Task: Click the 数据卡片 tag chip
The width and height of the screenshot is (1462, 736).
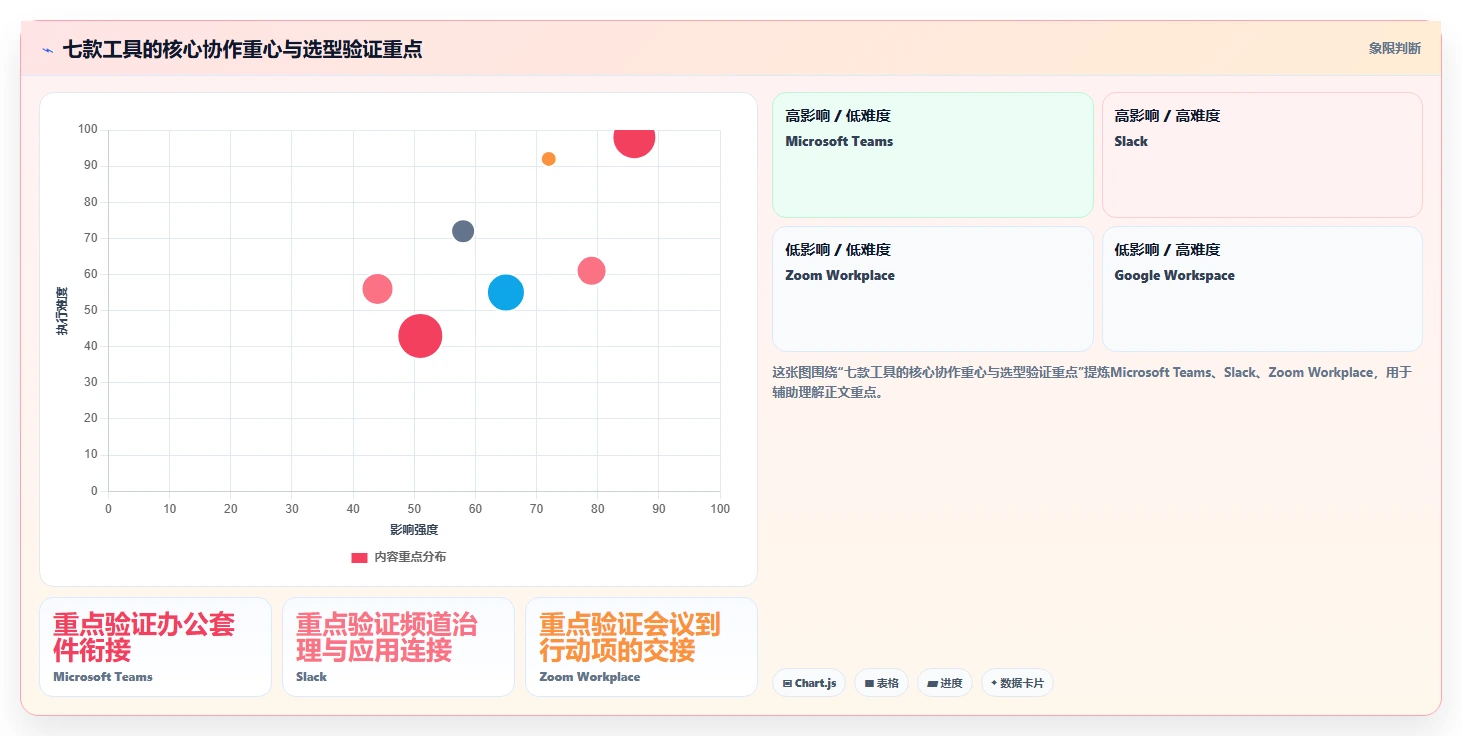Action: pos(1017,683)
